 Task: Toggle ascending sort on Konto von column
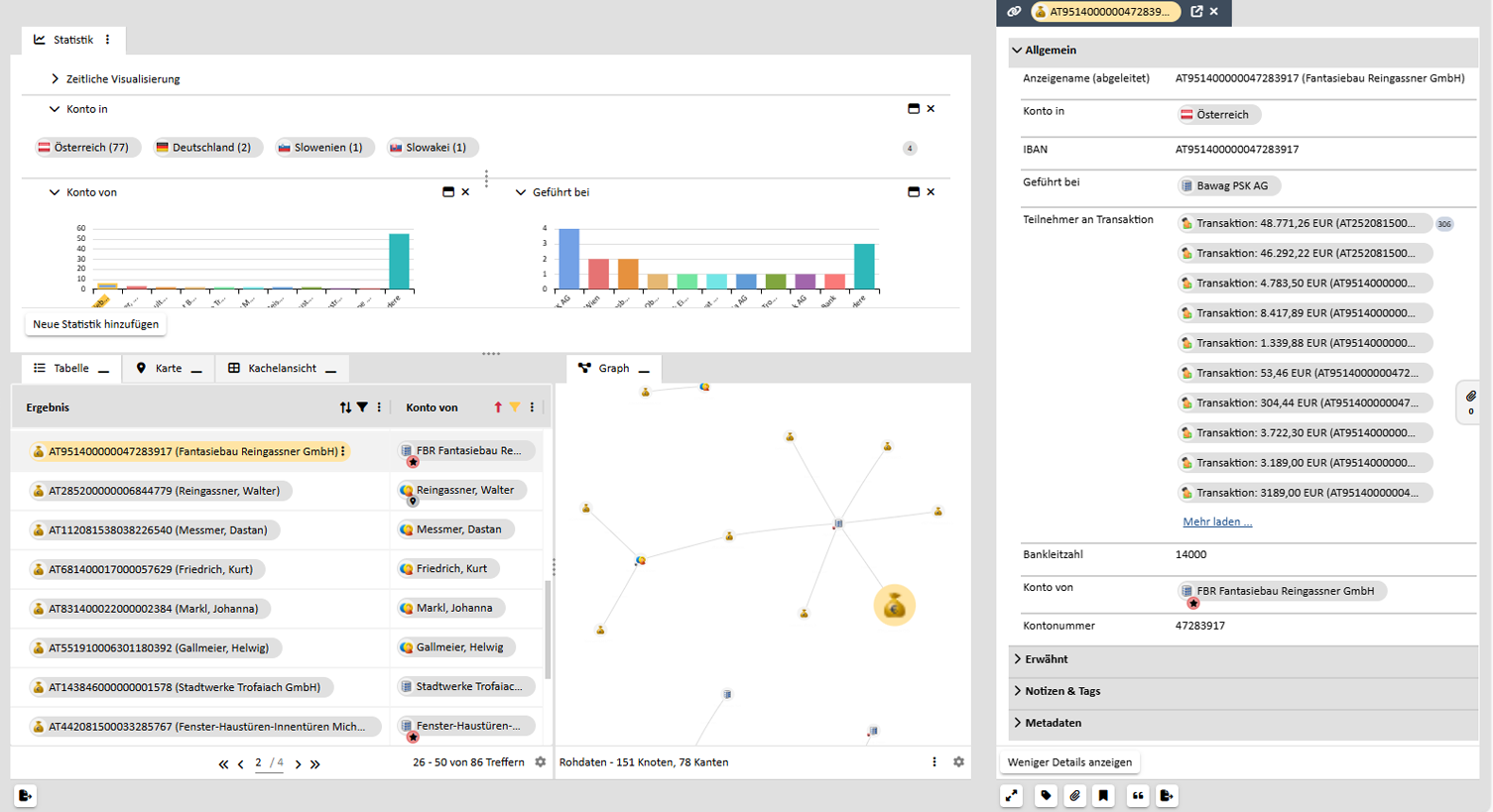click(x=498, y=407)
